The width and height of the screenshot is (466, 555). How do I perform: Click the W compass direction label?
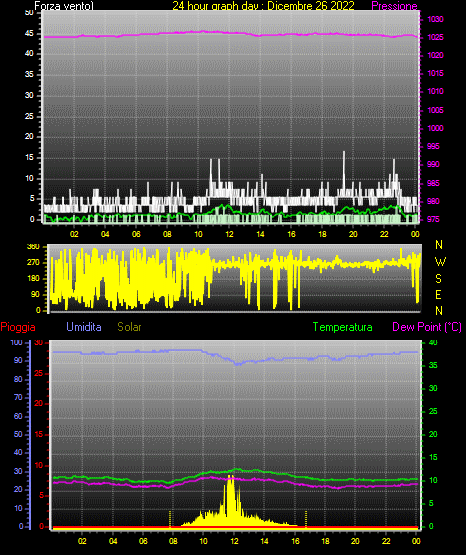coord(440,262)
